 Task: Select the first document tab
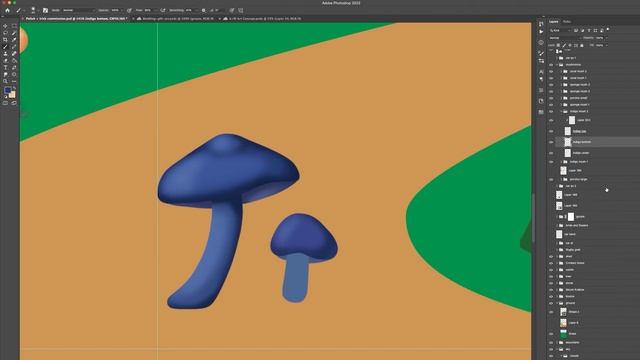pos(77,19)
